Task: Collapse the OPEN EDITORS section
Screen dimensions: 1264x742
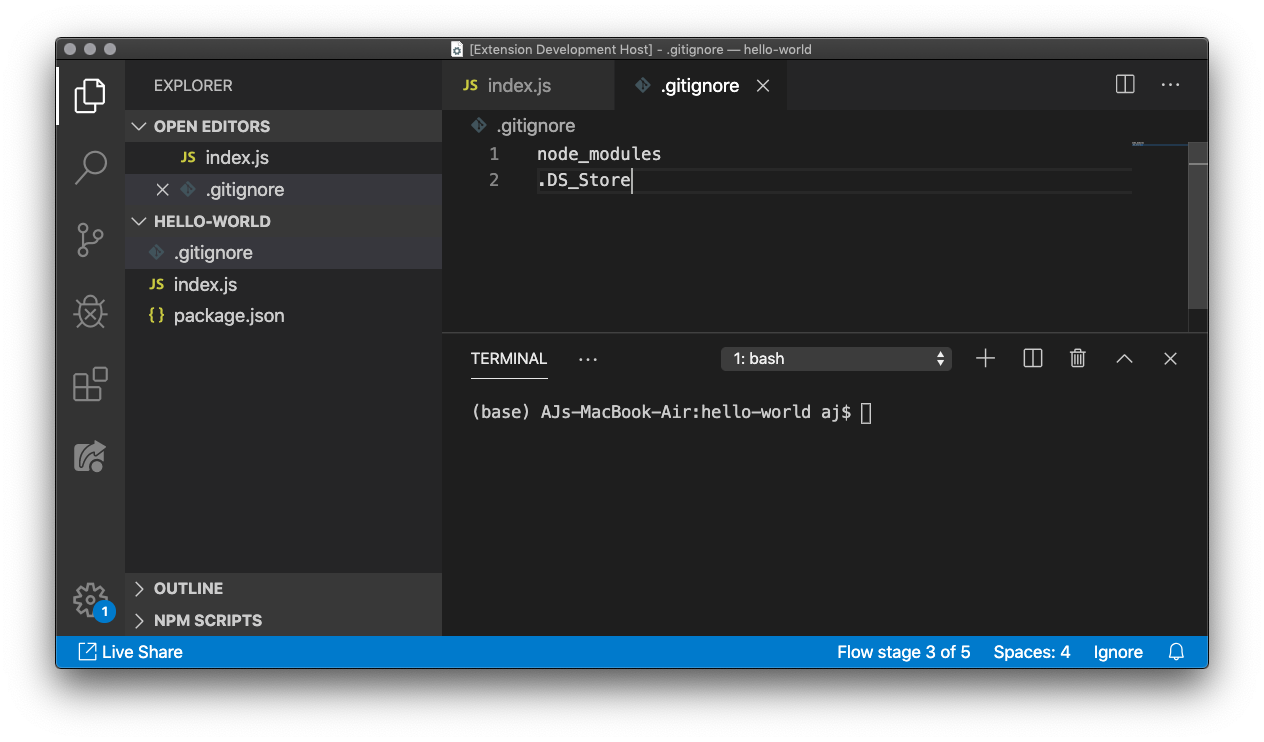Action: [x=211, y=126]
